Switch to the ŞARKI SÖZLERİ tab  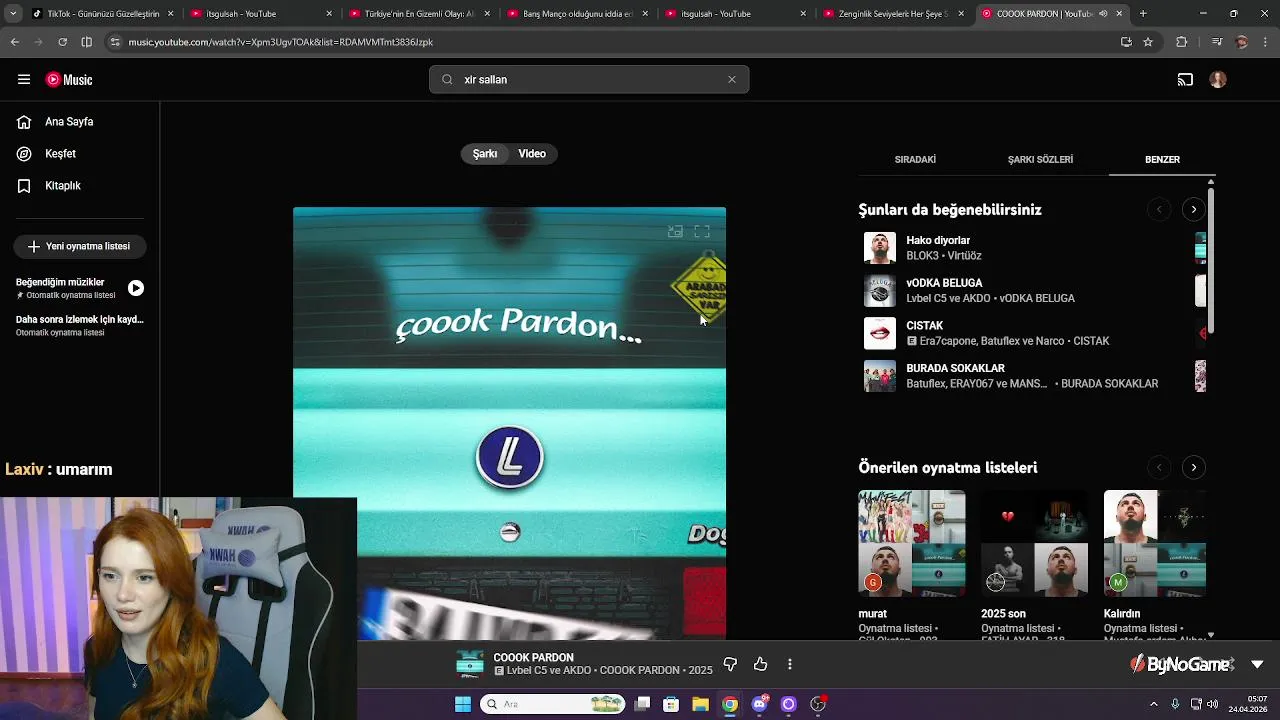click(1040, 160)
